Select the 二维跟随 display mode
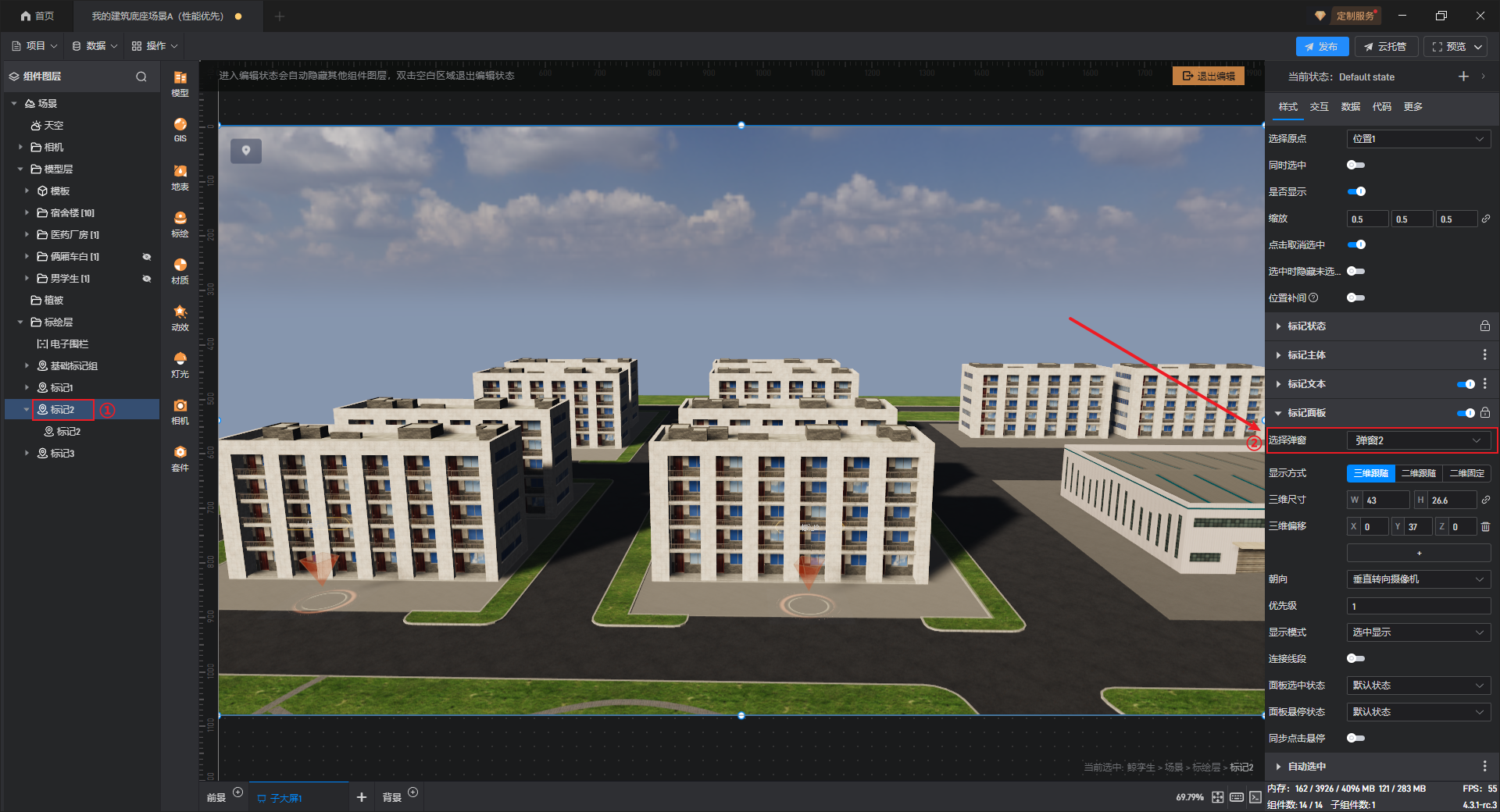Screen dimensions: 1500x812 point(1418,473)
